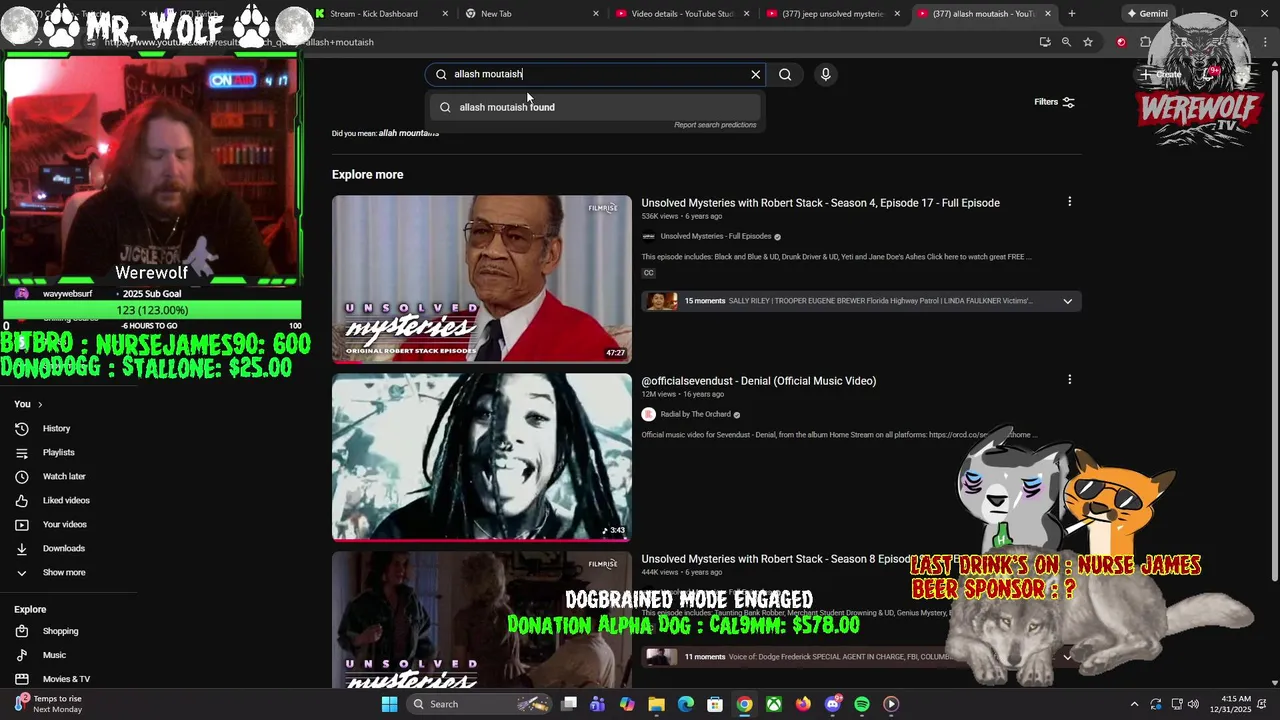Clear the YouTube search box with the X icon

[756, 74]
